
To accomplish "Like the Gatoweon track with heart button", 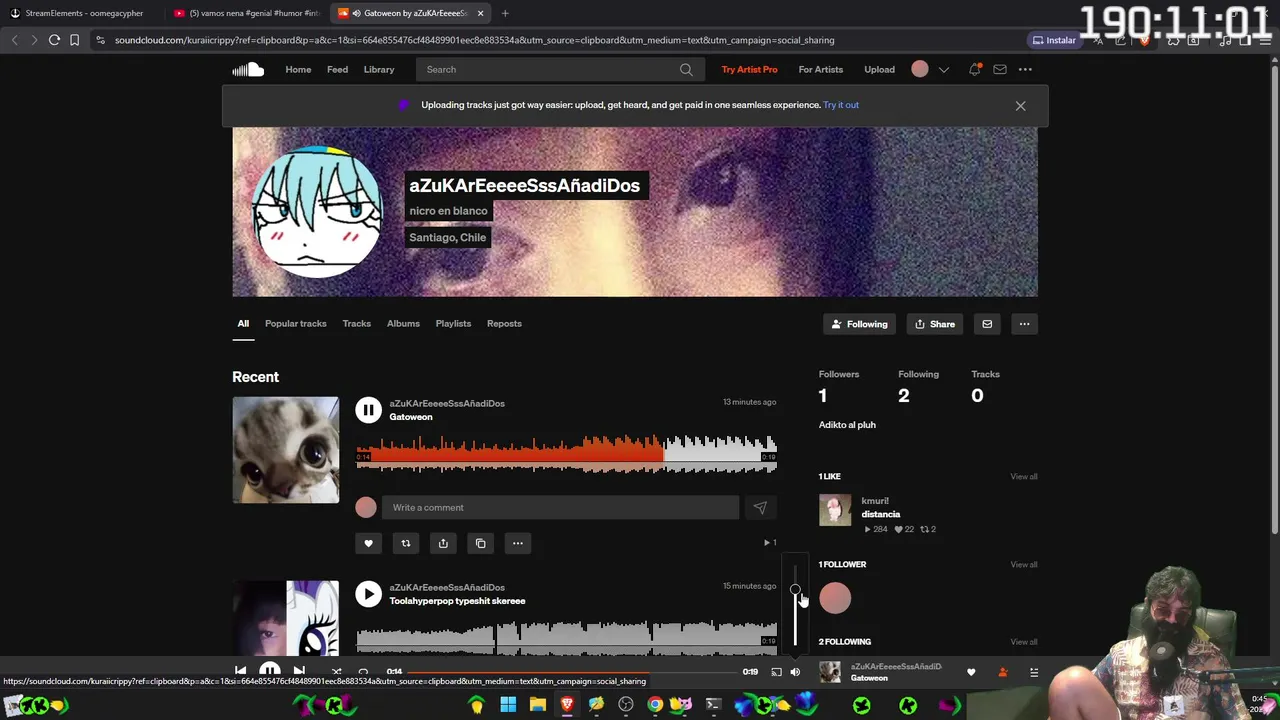I will (368, 543).
